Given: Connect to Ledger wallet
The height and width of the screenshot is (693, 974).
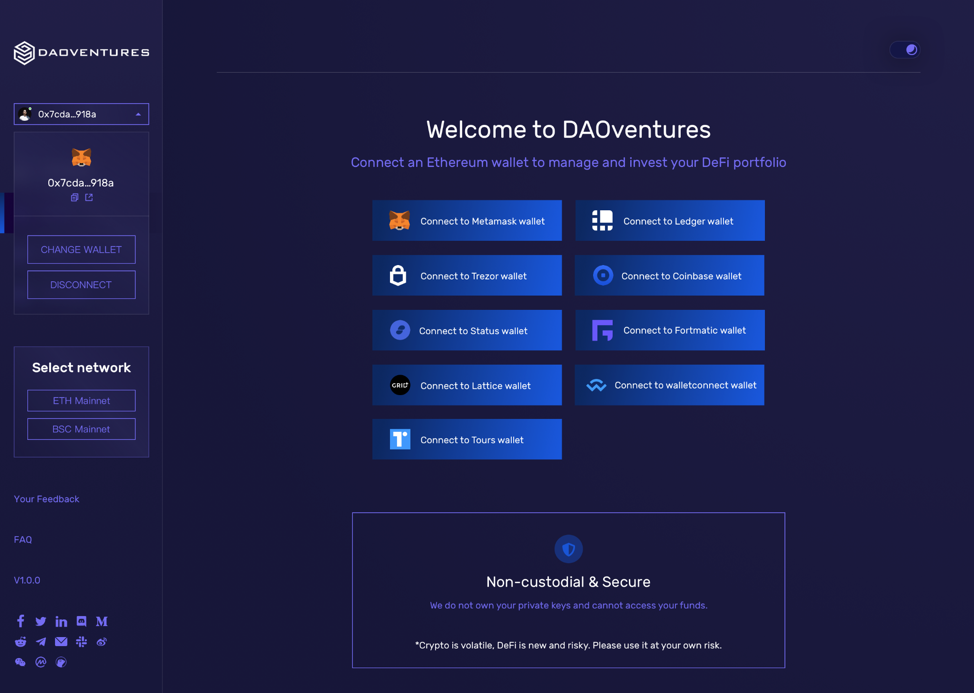Looking at the screenshot, I should pos(670,220).
